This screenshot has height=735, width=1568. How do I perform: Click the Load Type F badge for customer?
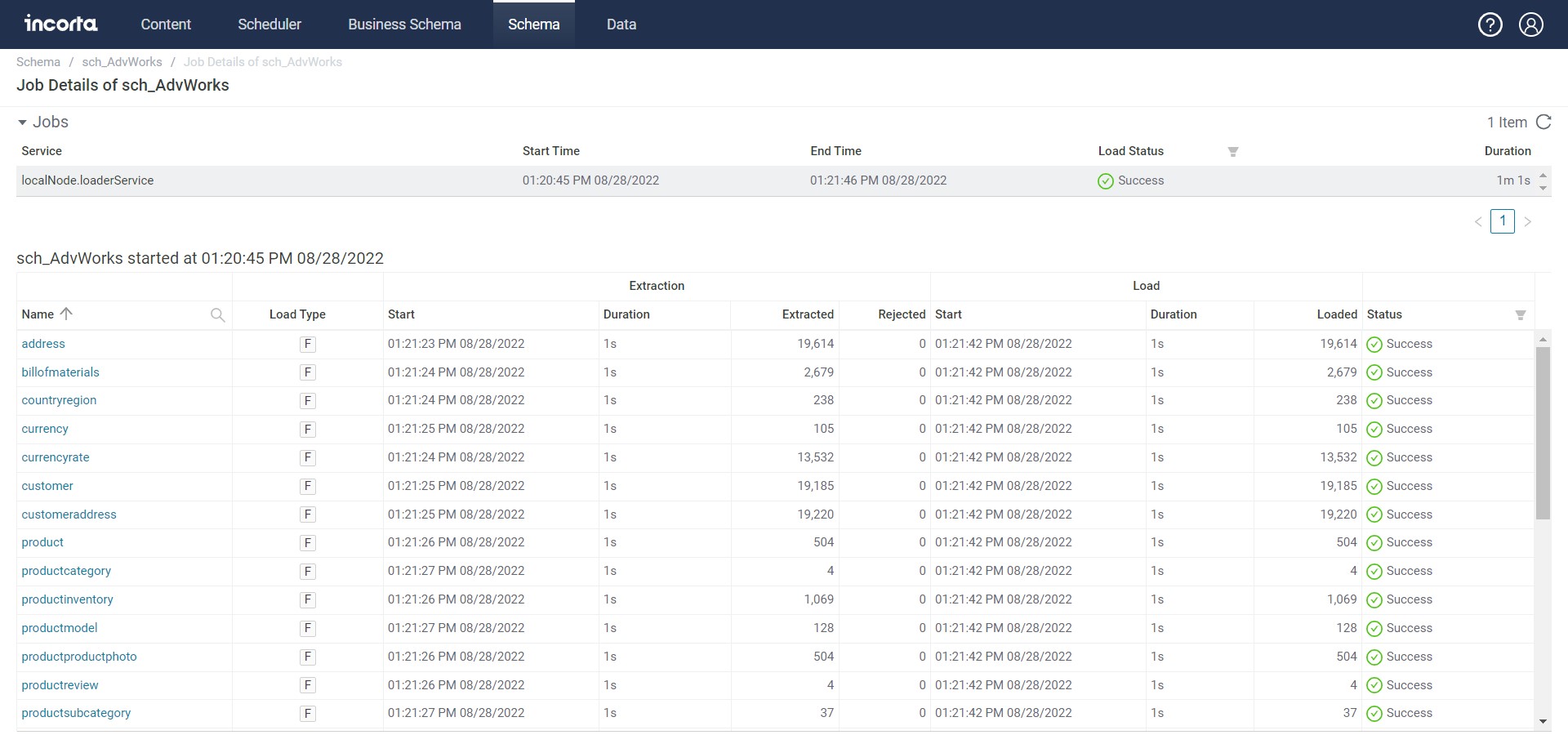point(308,486)
